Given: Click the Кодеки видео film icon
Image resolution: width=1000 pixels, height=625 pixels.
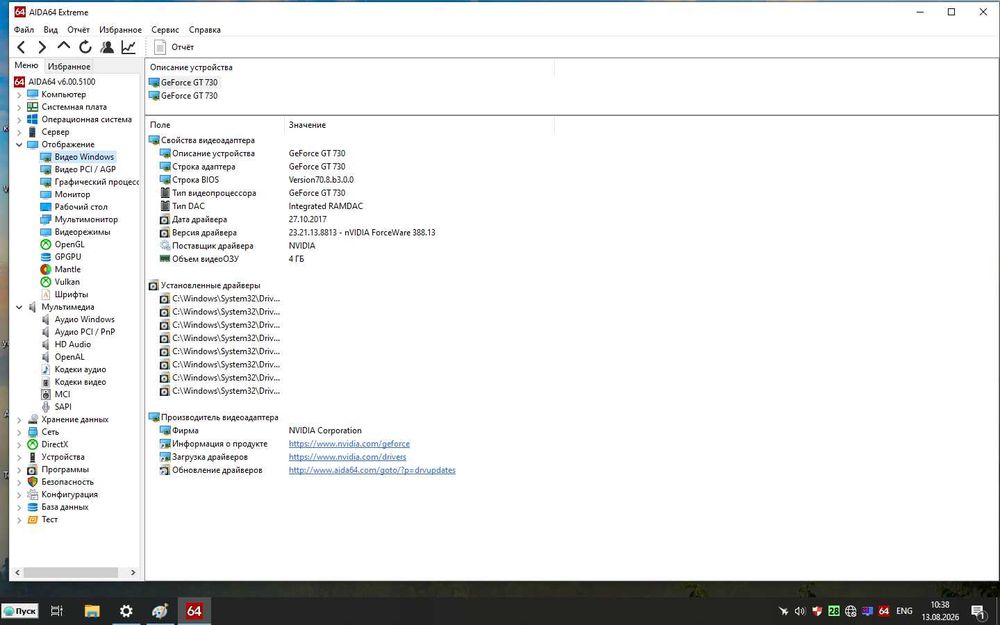Looking at the screenshot, I should point(45,382).
